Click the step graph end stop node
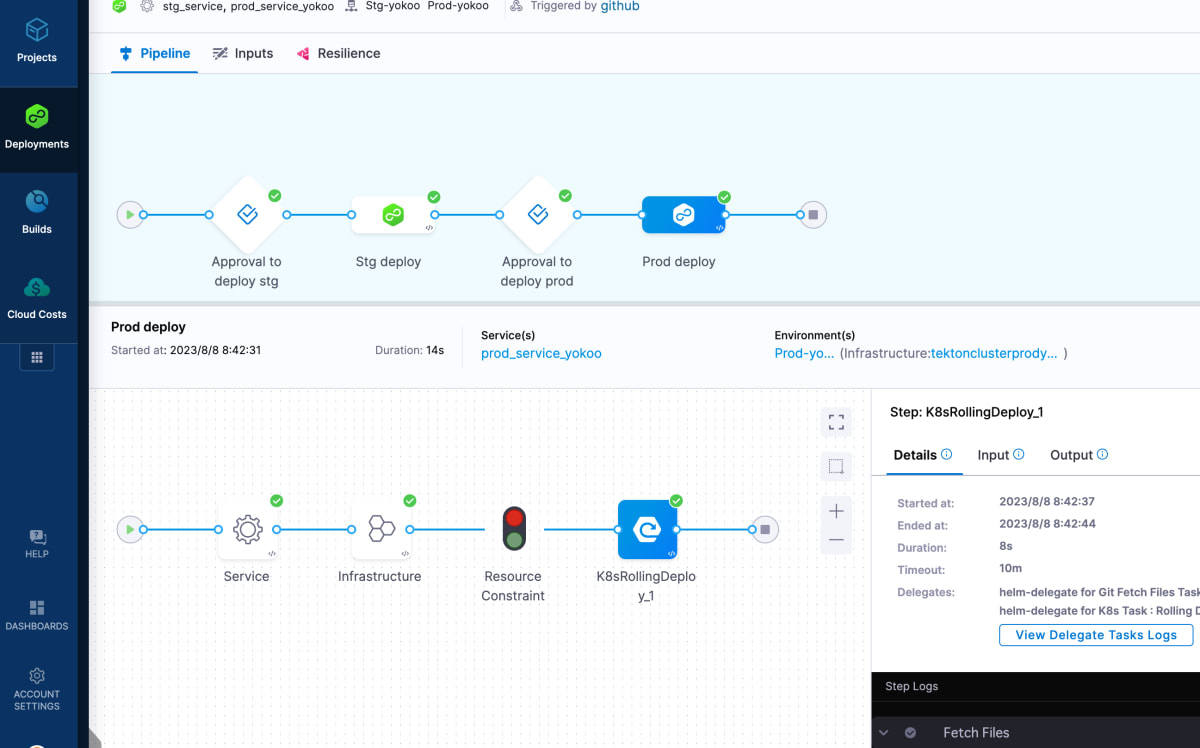 pos(765,529)
